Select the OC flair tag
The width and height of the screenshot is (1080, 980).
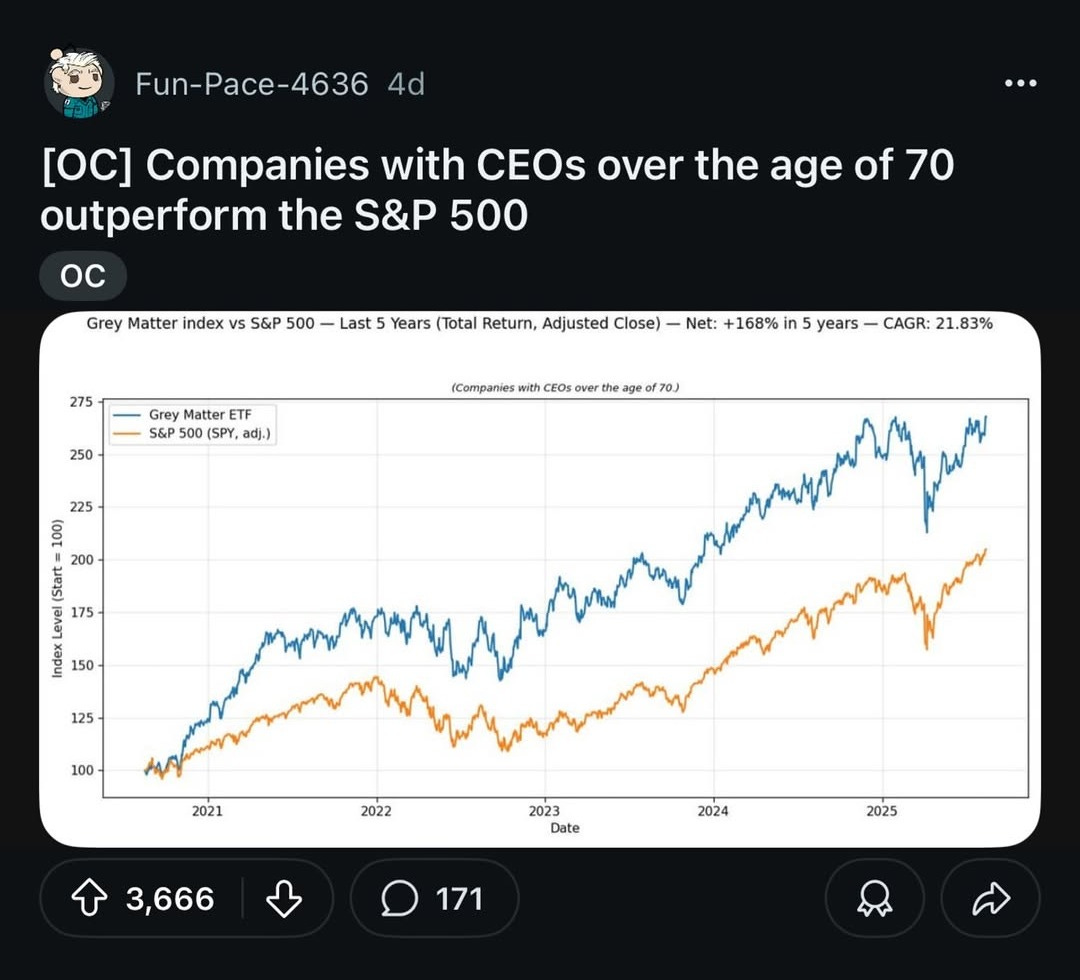[83, 276]
